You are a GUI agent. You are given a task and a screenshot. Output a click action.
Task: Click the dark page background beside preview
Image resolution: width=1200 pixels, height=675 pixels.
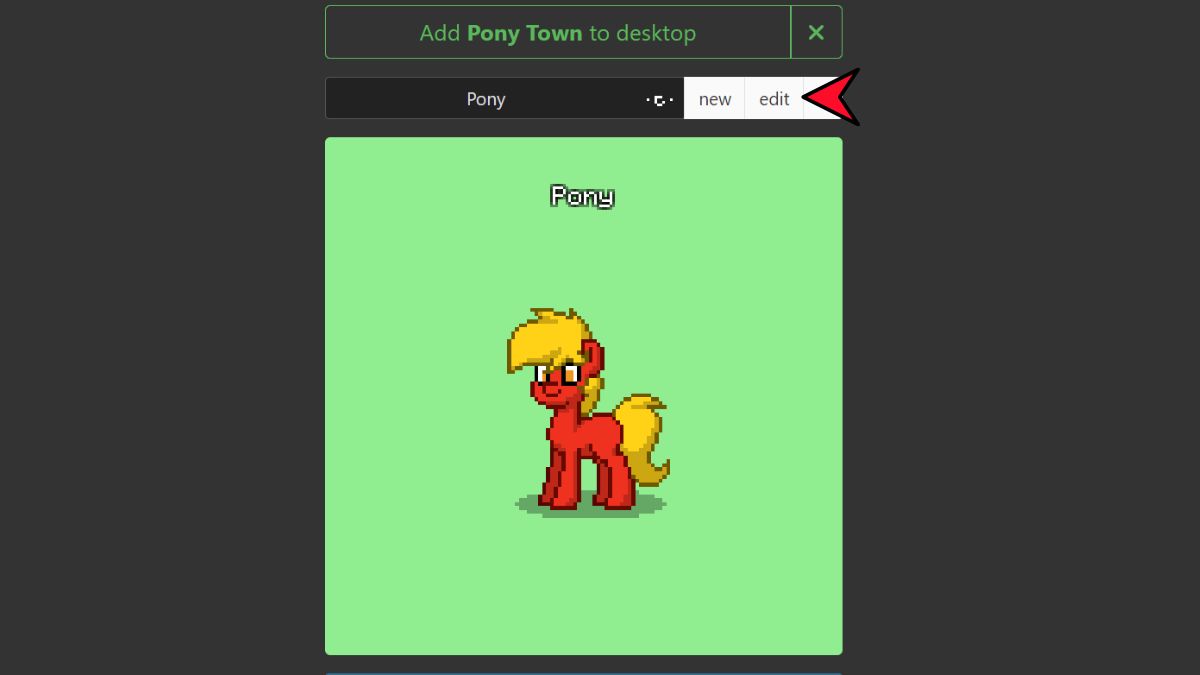tap(160, 400)
